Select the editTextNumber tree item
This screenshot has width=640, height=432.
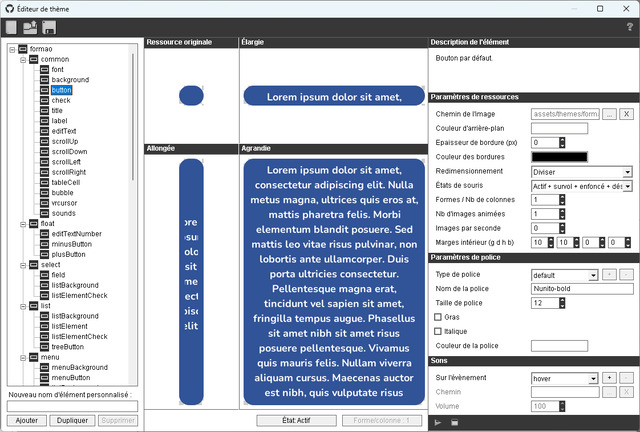click(77, 234)
